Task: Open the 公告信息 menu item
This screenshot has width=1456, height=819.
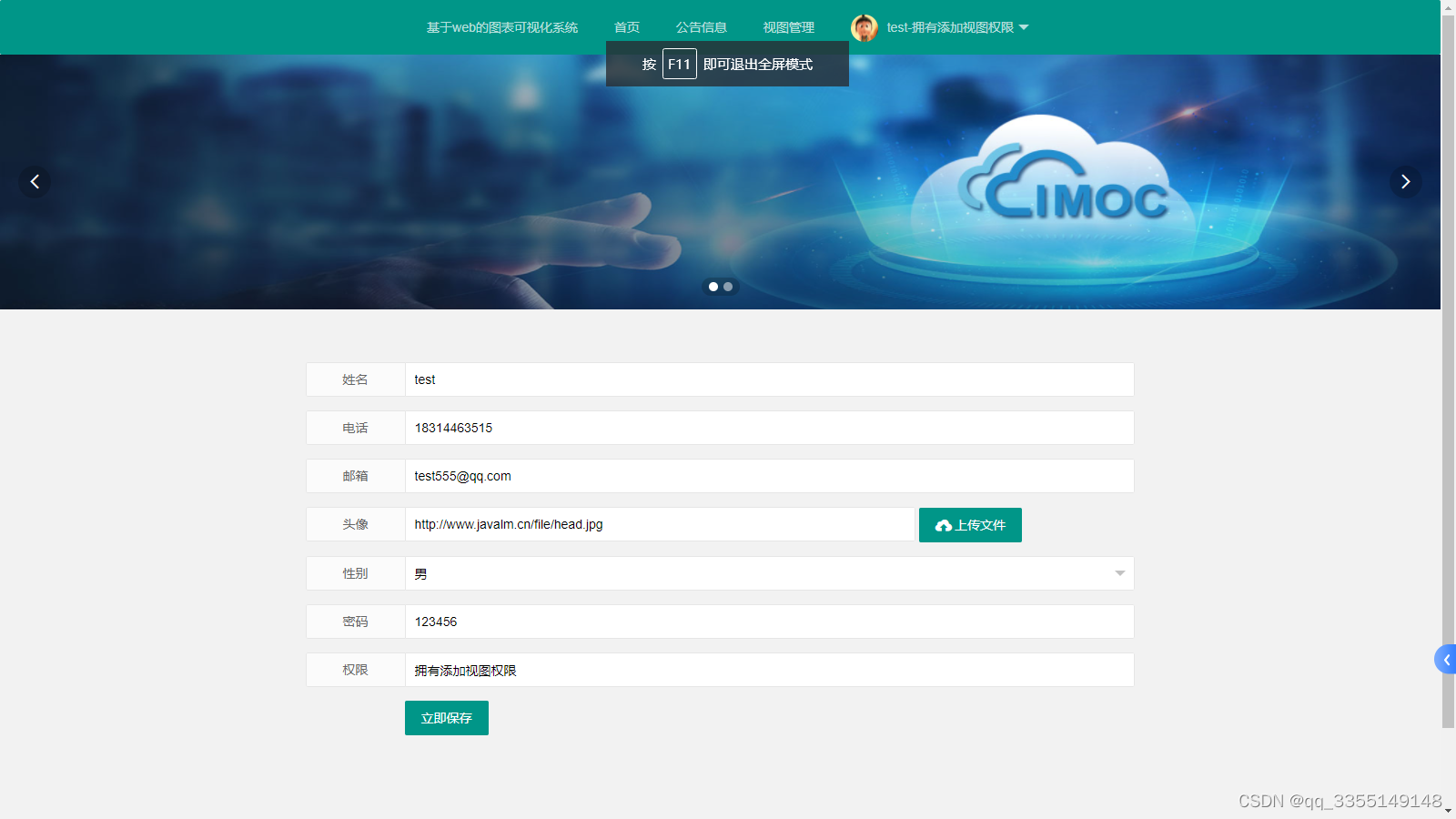Action: (702, 27)
